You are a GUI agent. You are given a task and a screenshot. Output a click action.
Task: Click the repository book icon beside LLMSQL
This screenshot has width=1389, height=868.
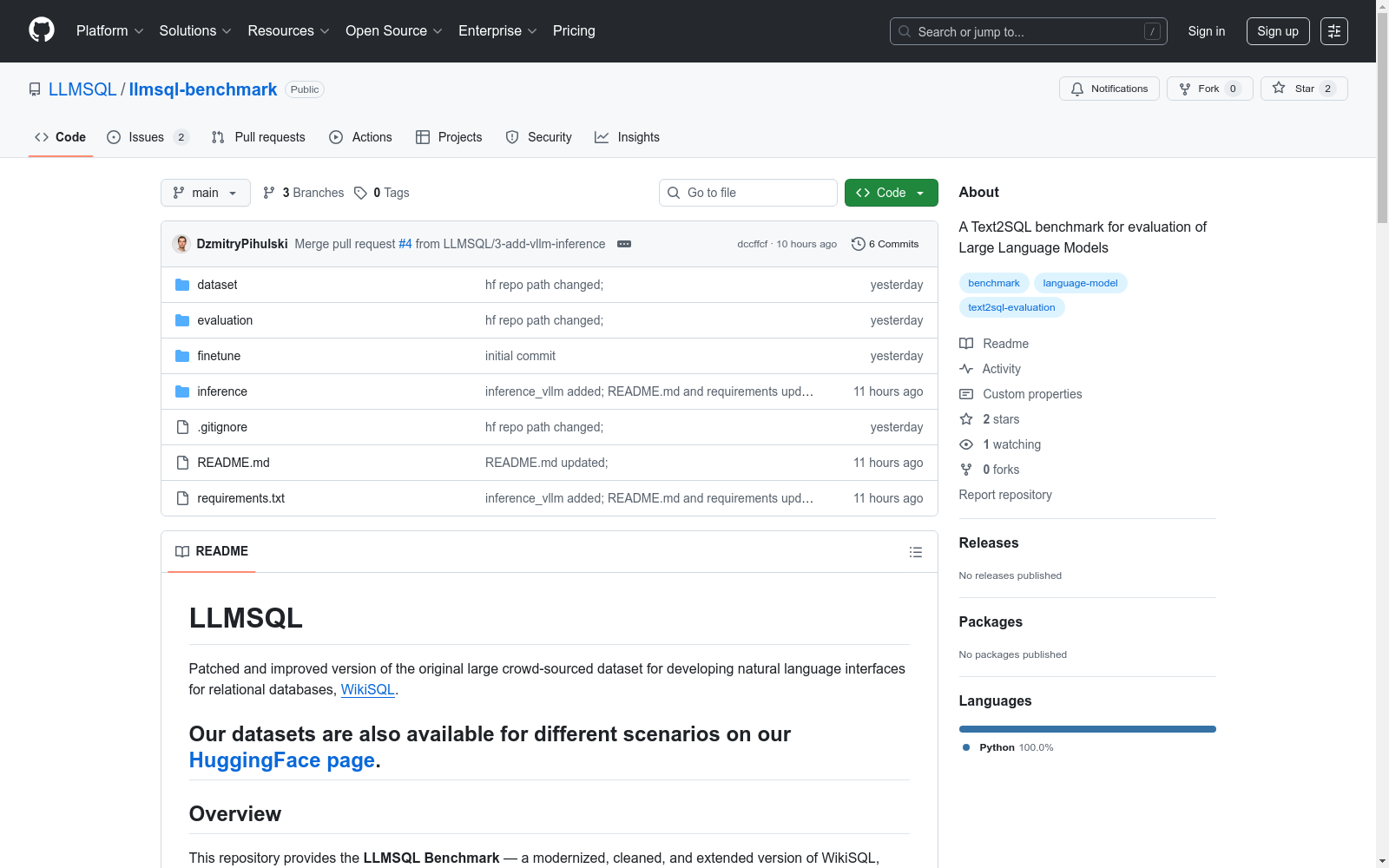(35, 89)
